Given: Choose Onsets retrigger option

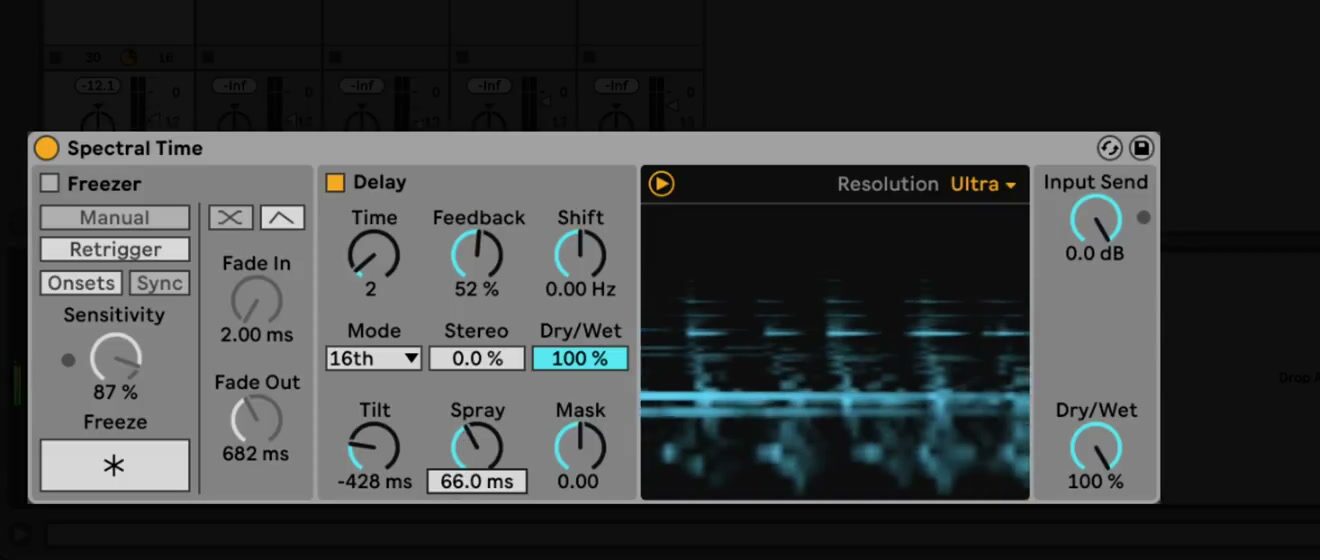Looking at the screenshot, I should click(x=81, y=283).
